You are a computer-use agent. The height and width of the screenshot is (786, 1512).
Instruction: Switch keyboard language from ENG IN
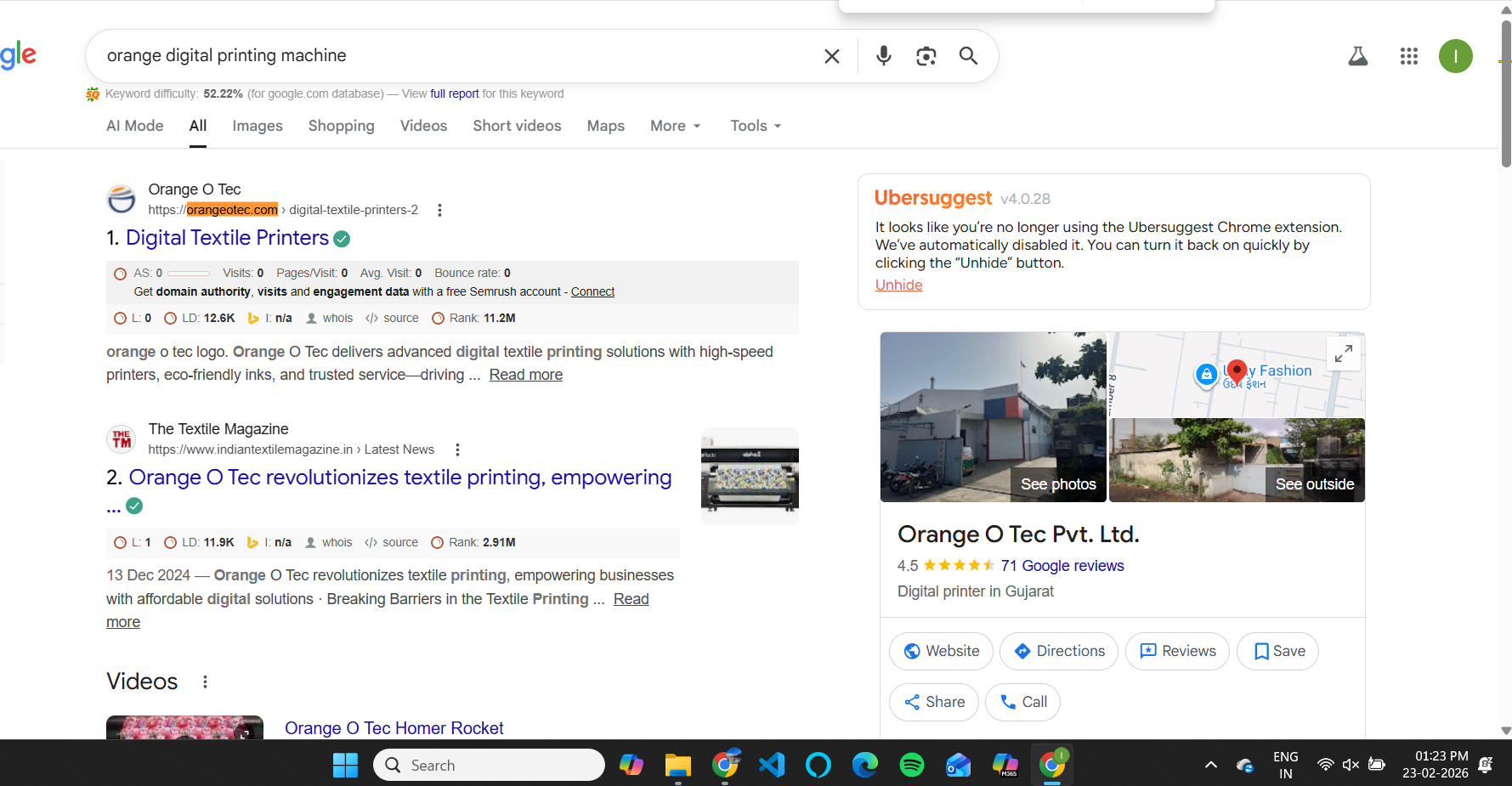point(1285,764)
